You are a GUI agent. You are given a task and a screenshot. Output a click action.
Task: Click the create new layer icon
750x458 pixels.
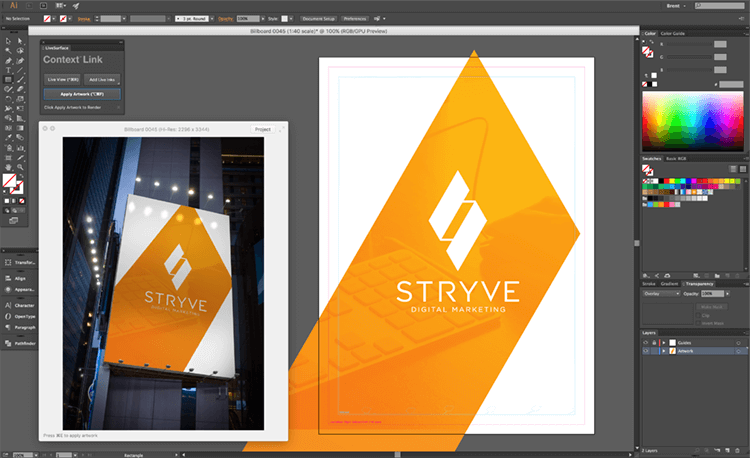[x=727, y=450]
